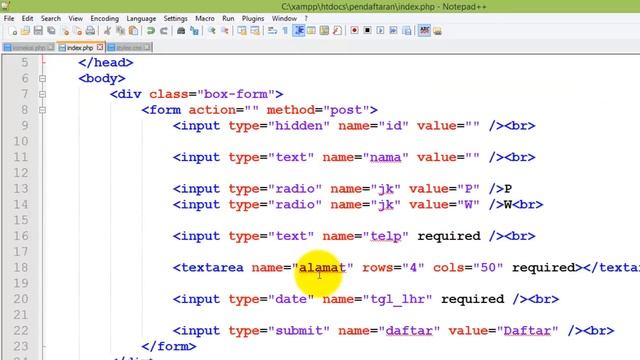640x360 pixels.
Task: Toggle indent guide highlighted icon
Action: [x=299, y=31]
